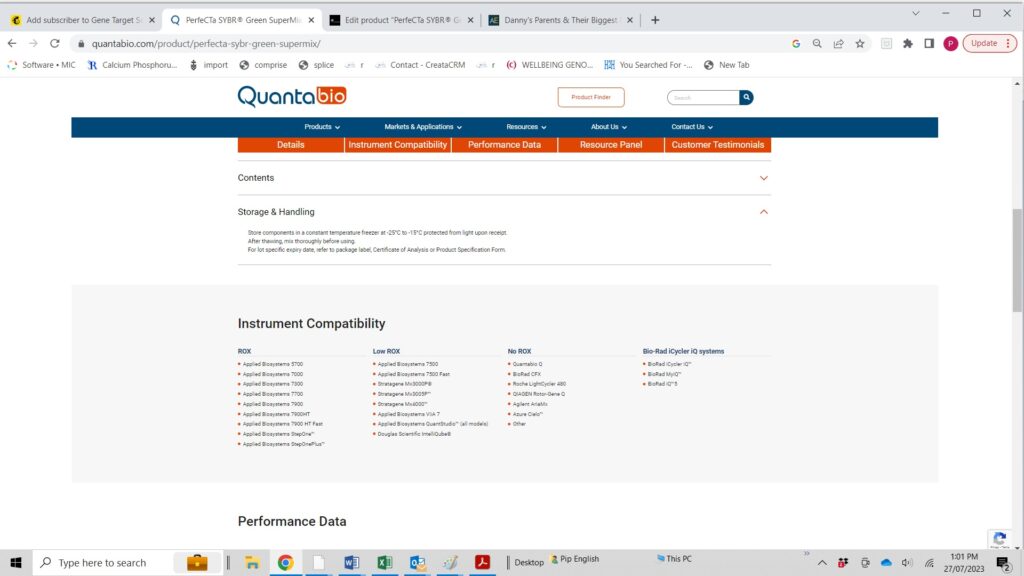
Task: Open the Chrome tab search chevron
Action: point(916,13)
